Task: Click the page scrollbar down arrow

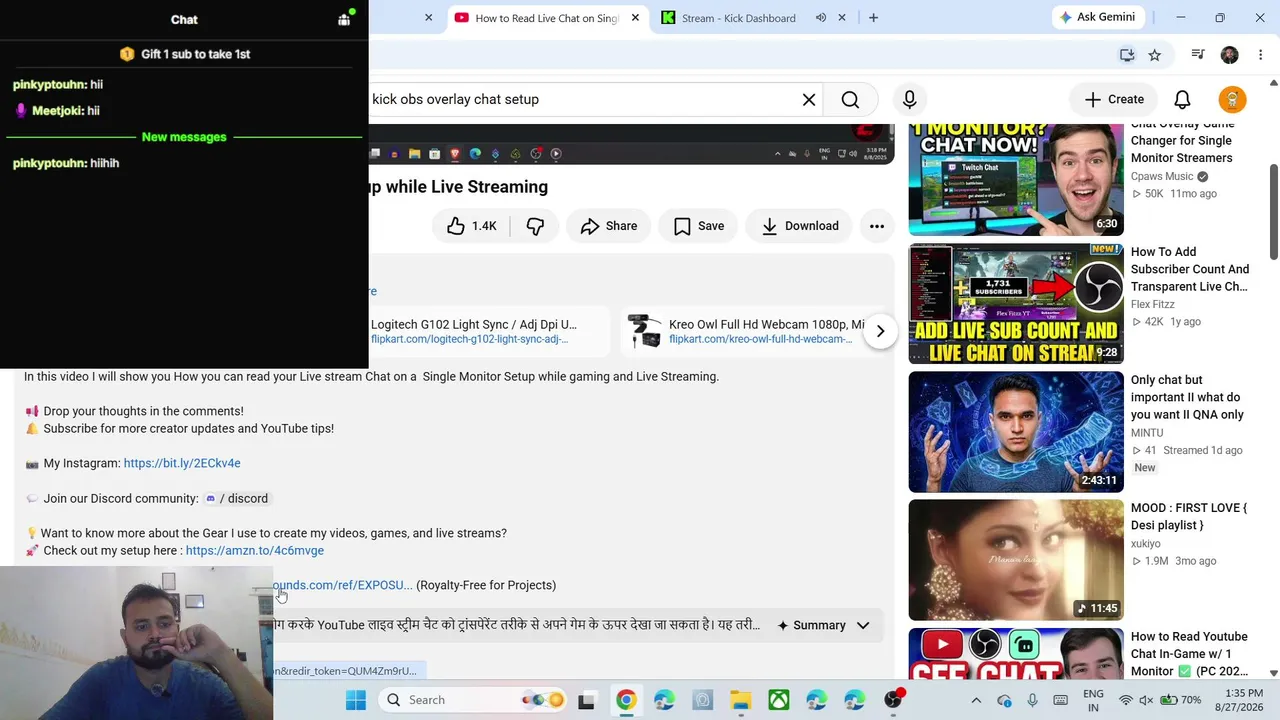Action: [x=1273, y=673]
